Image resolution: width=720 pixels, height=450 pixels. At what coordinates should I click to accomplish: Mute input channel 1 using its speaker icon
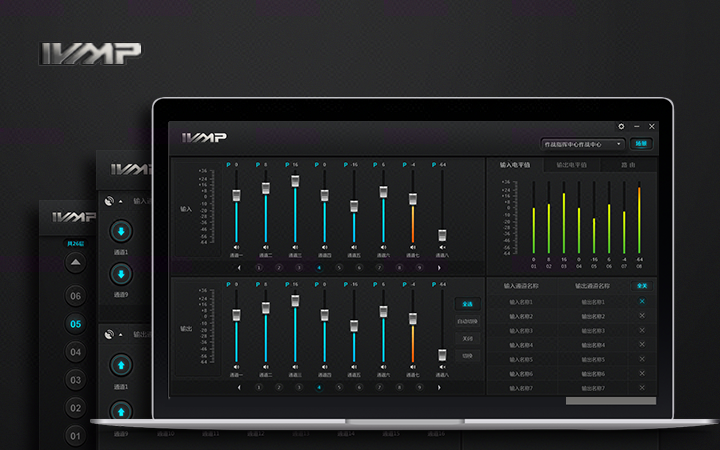coord(236,247)
